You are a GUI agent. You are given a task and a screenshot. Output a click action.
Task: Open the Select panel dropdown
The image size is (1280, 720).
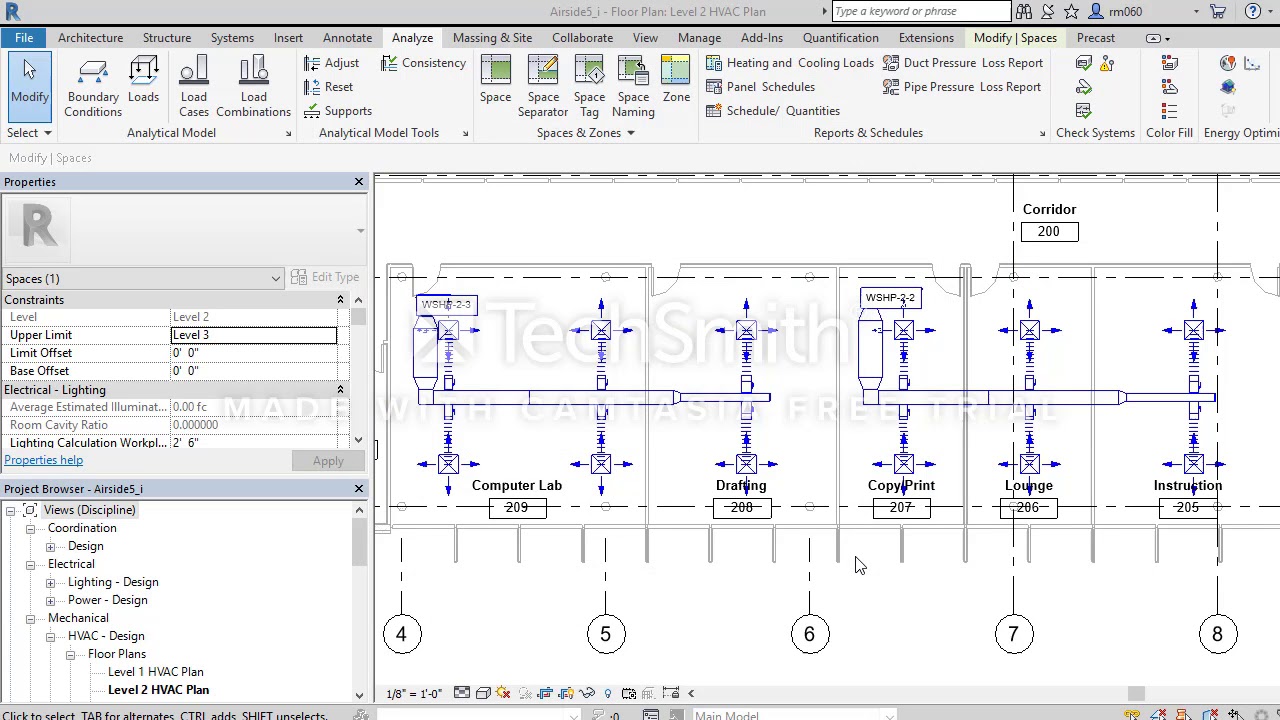(29, 133)
